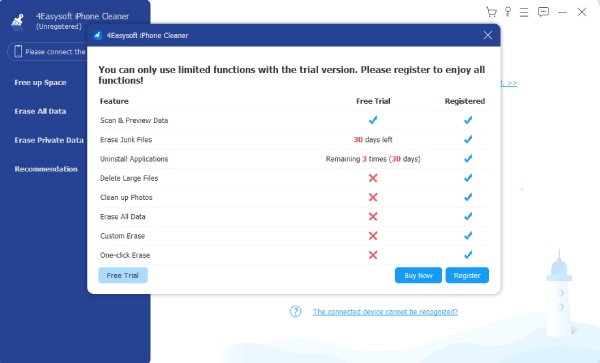The image size is (600, 363).
Task: Click the trial version limitation heading text
Action: coord(292,75)
